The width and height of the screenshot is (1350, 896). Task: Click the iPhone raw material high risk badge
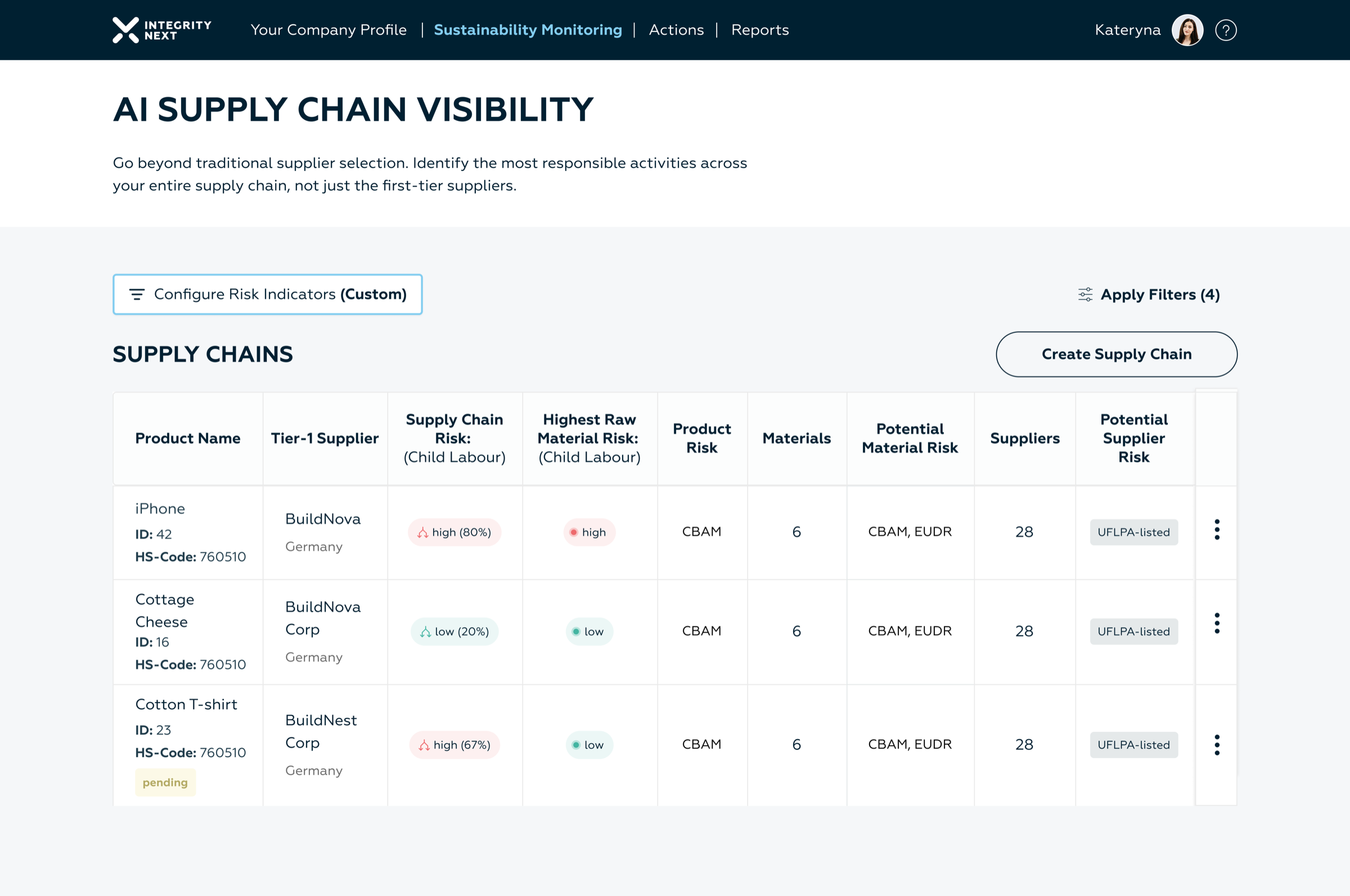pyautogui.click(x=589, y=532)
